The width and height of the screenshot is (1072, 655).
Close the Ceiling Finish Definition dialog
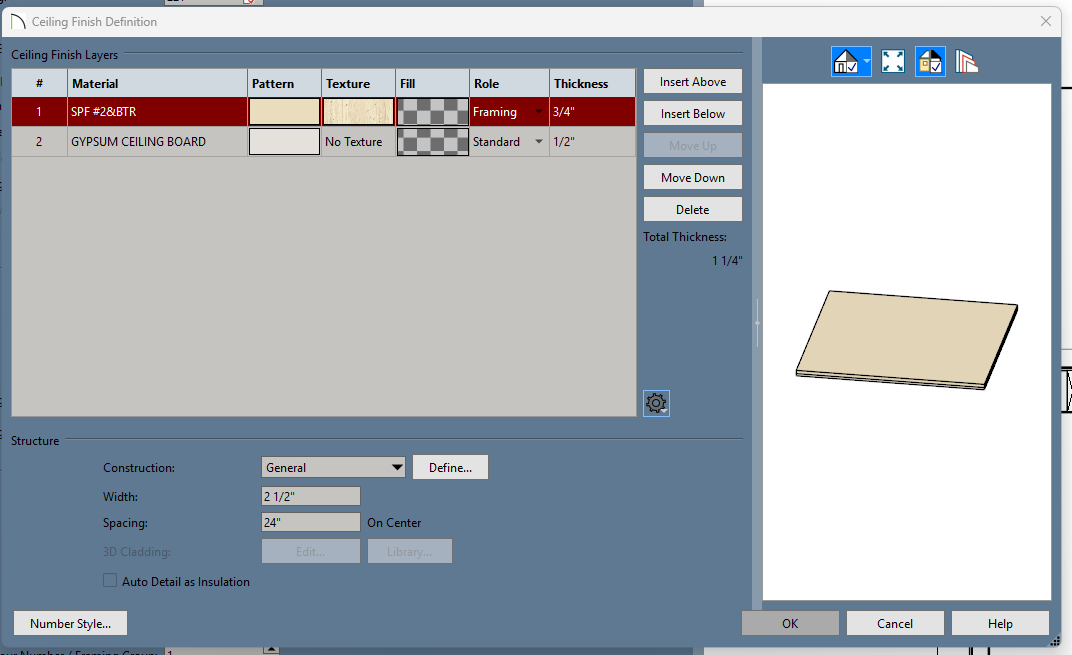(x=1045, y=21)
